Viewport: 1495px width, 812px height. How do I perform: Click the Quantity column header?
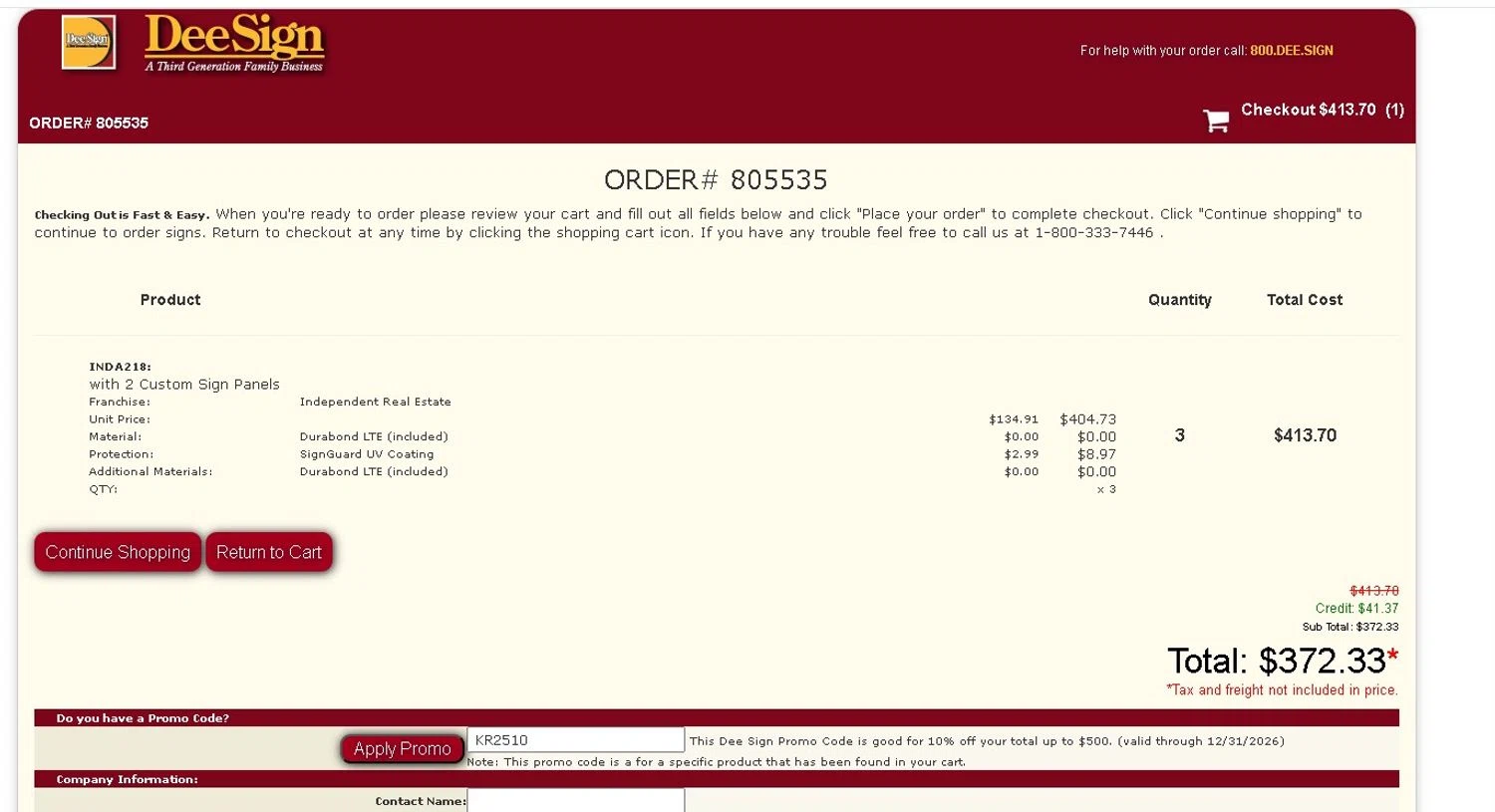[1180, 300]
